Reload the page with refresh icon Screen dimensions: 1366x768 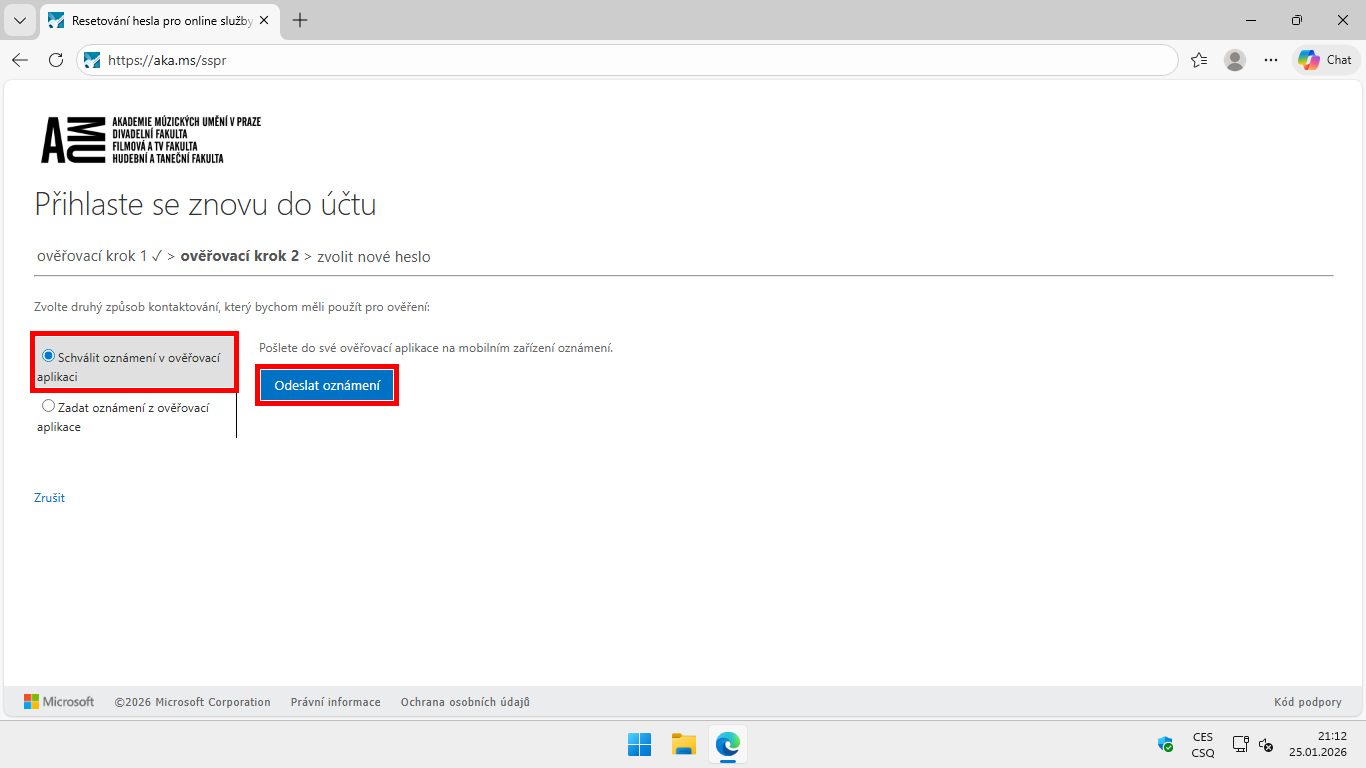click(x=56, y=60)
